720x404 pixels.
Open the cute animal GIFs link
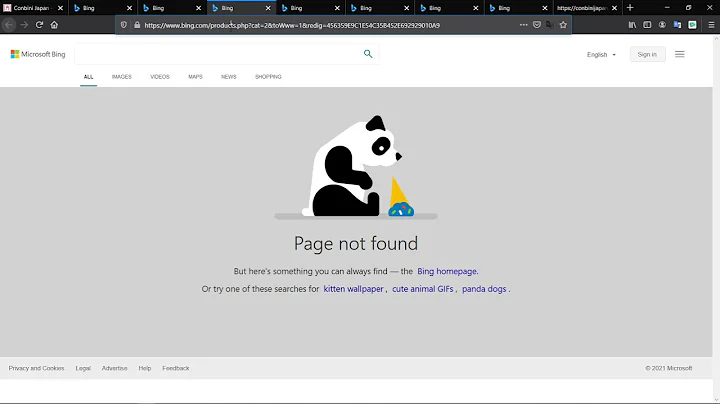pos(422,289)
